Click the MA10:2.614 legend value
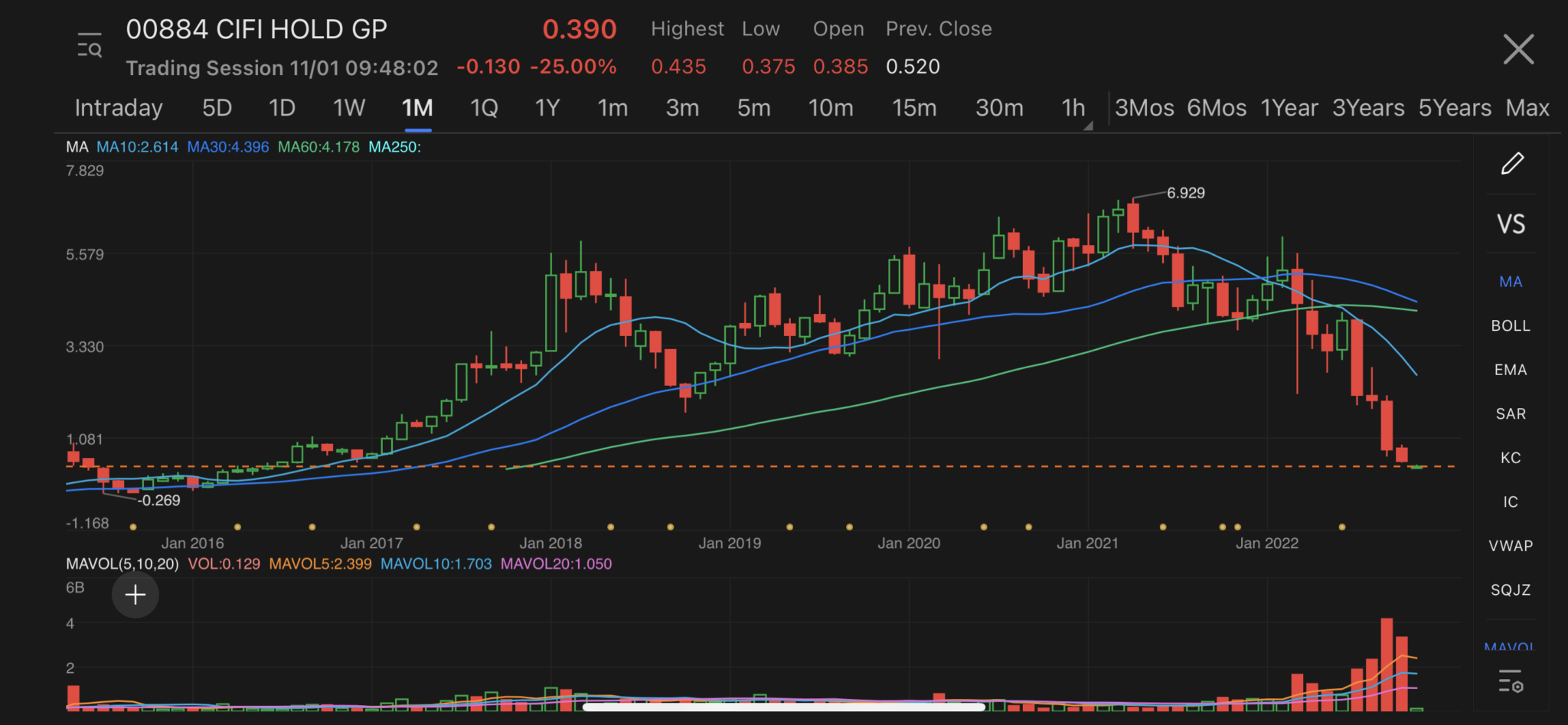This screenshot has height=725, width=1568. click(137, 147)
